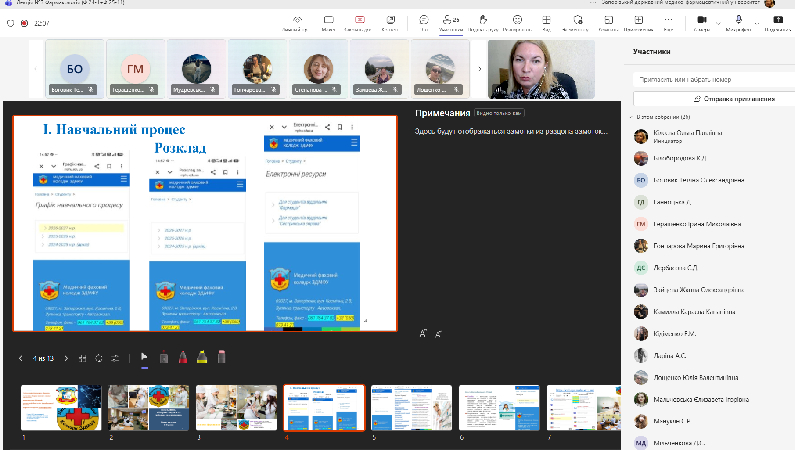This screenshot has height=450, width=795.
Task: Click the red stop presenting icon
Action: [359, 20]
